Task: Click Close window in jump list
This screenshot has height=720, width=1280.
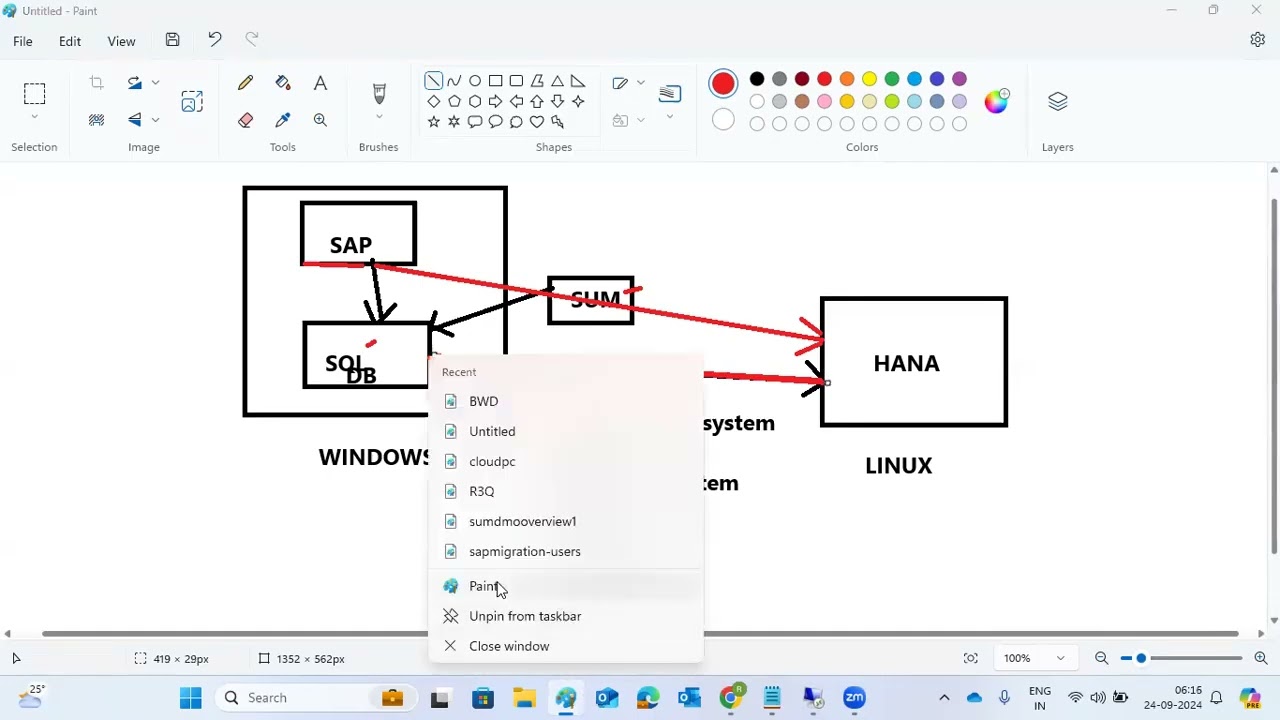Action: click(x=566, y=646)
